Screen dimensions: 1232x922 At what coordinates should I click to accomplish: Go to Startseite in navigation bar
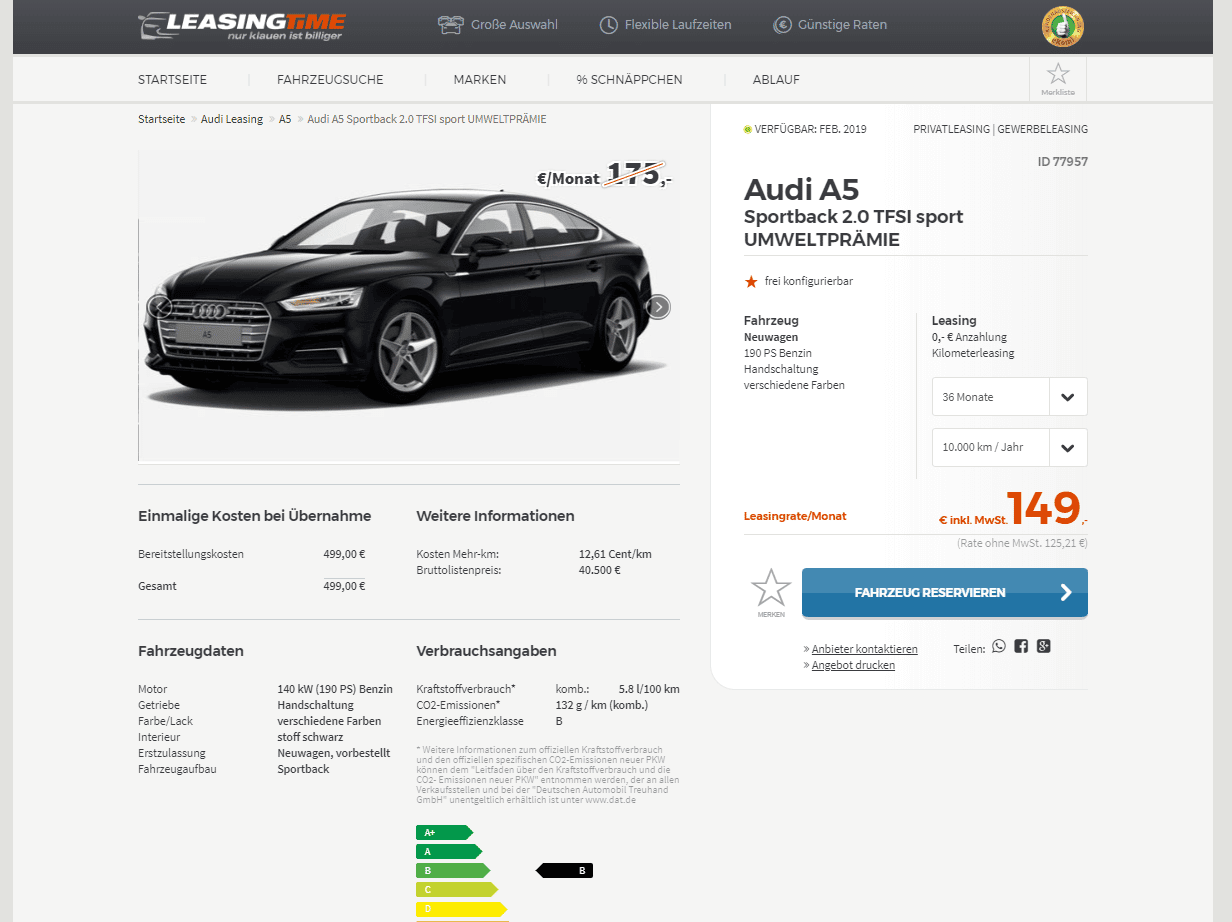point(171,80)
